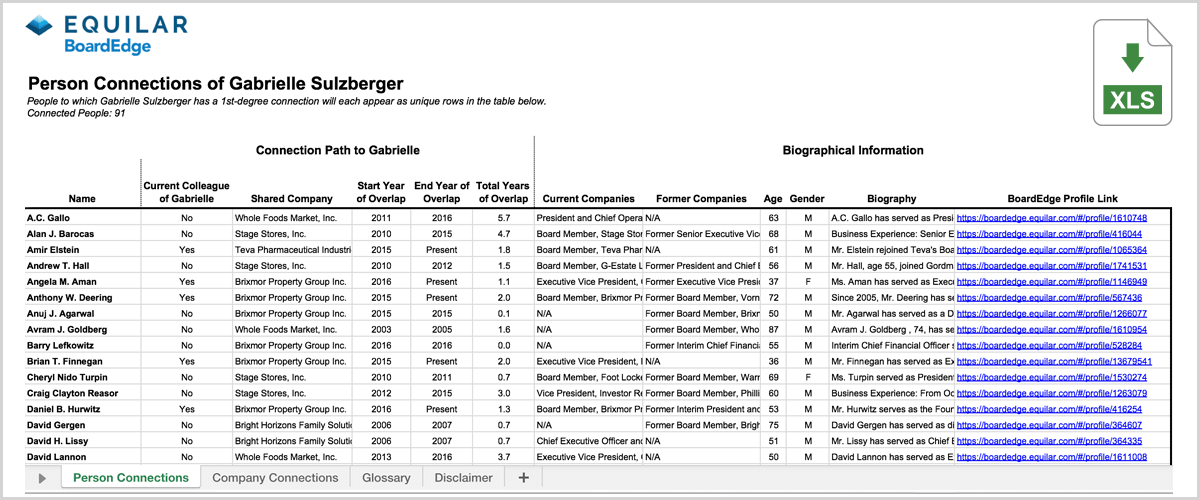Select the Angela M. Aman name cell
This screenshot has height=500, width=1200.
(x=82, y=281)
